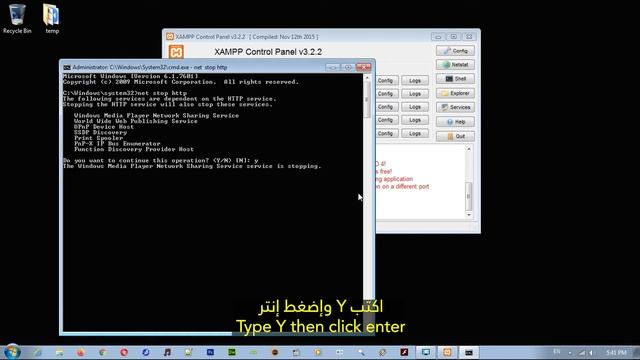The width and height of the screenshot is (640, 360).
Task: Close the XAMPP Control Panel window
Action: 469,37
